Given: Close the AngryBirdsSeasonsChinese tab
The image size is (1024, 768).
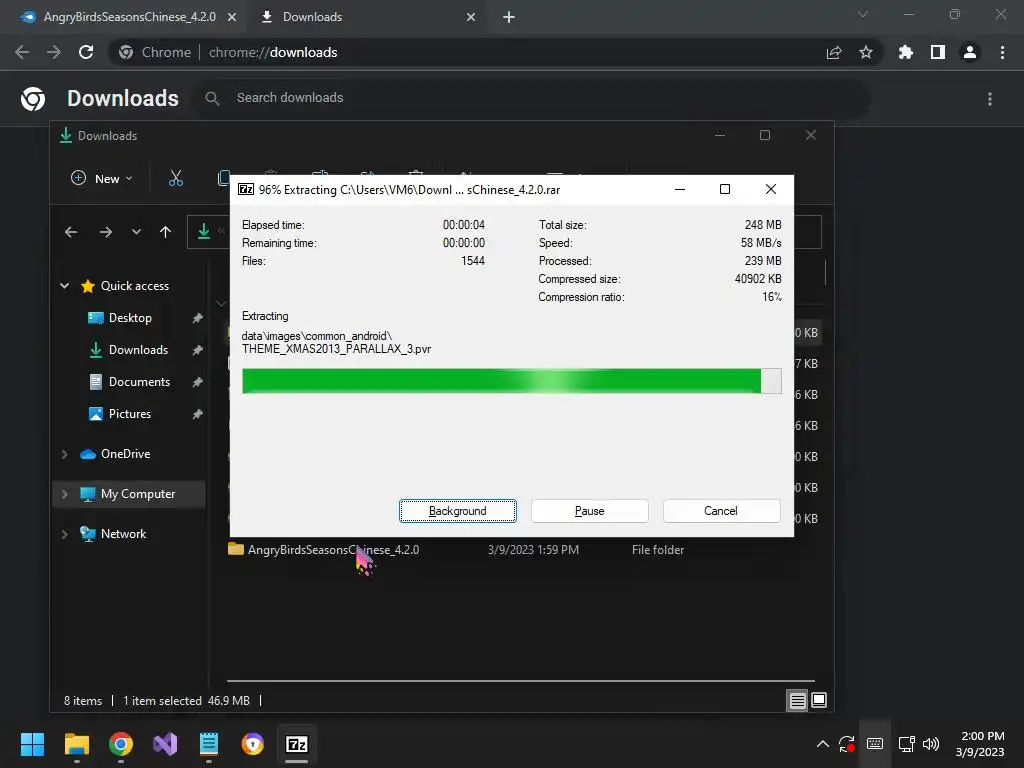Looking at the screenshot, I should 232,17.
